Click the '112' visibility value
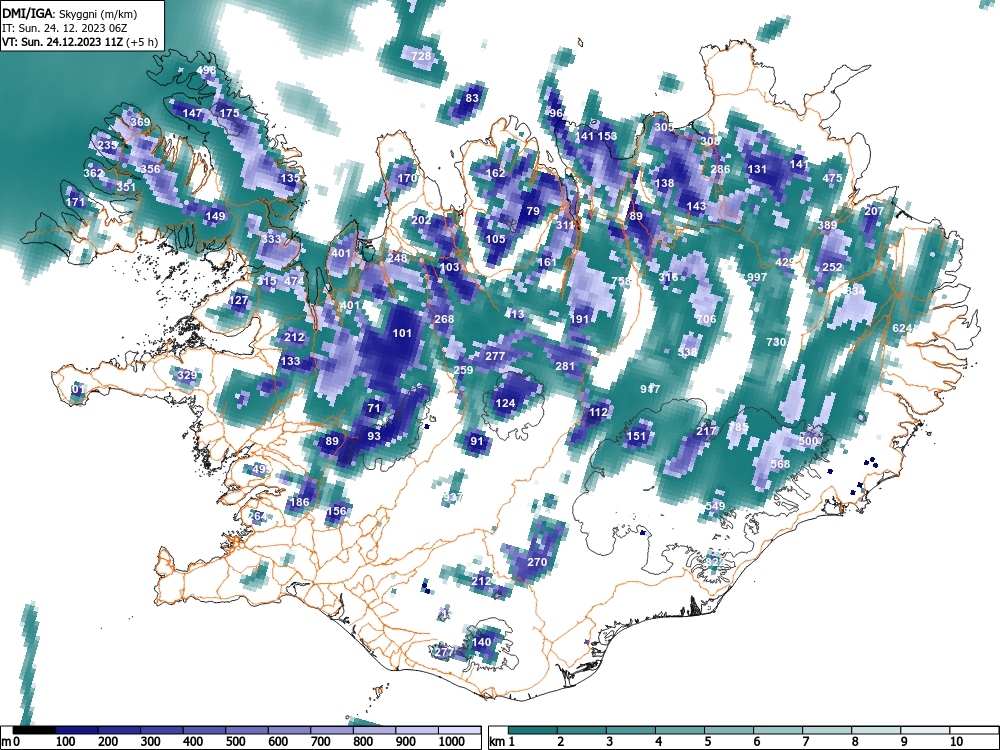1000x750 pixels. 598,413
